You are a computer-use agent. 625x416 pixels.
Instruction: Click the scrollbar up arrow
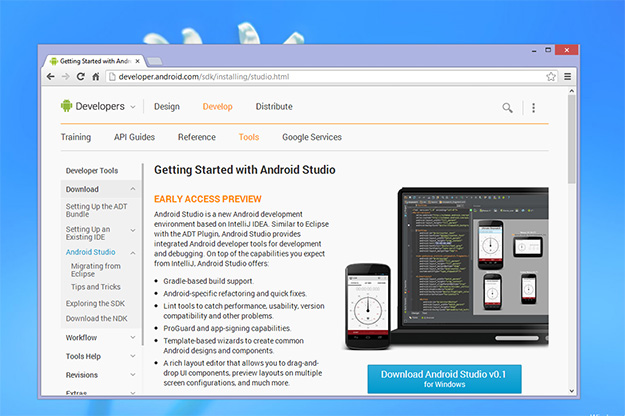coord(572,91)
